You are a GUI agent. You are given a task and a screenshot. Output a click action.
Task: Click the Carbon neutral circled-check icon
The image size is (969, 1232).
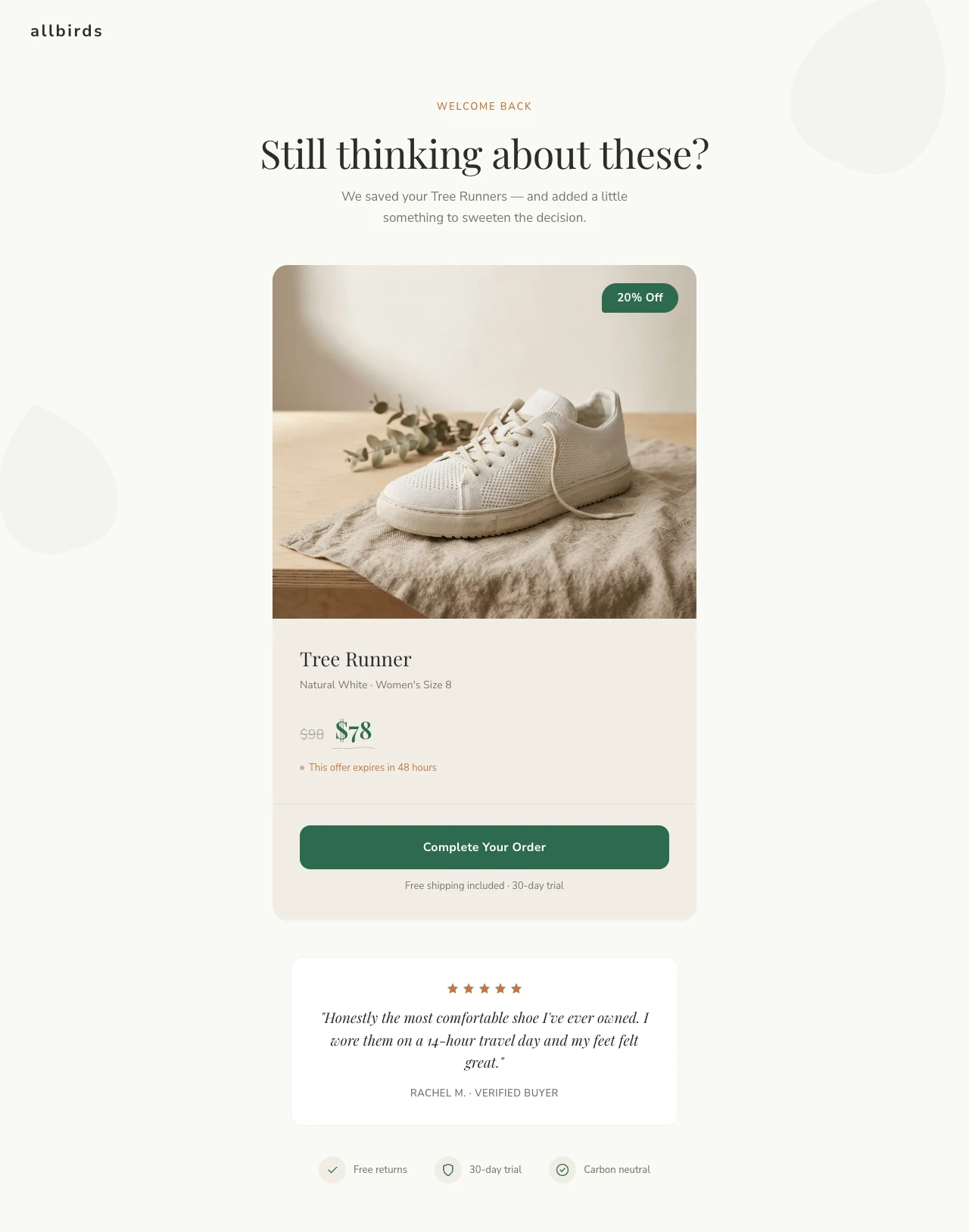562,1170
